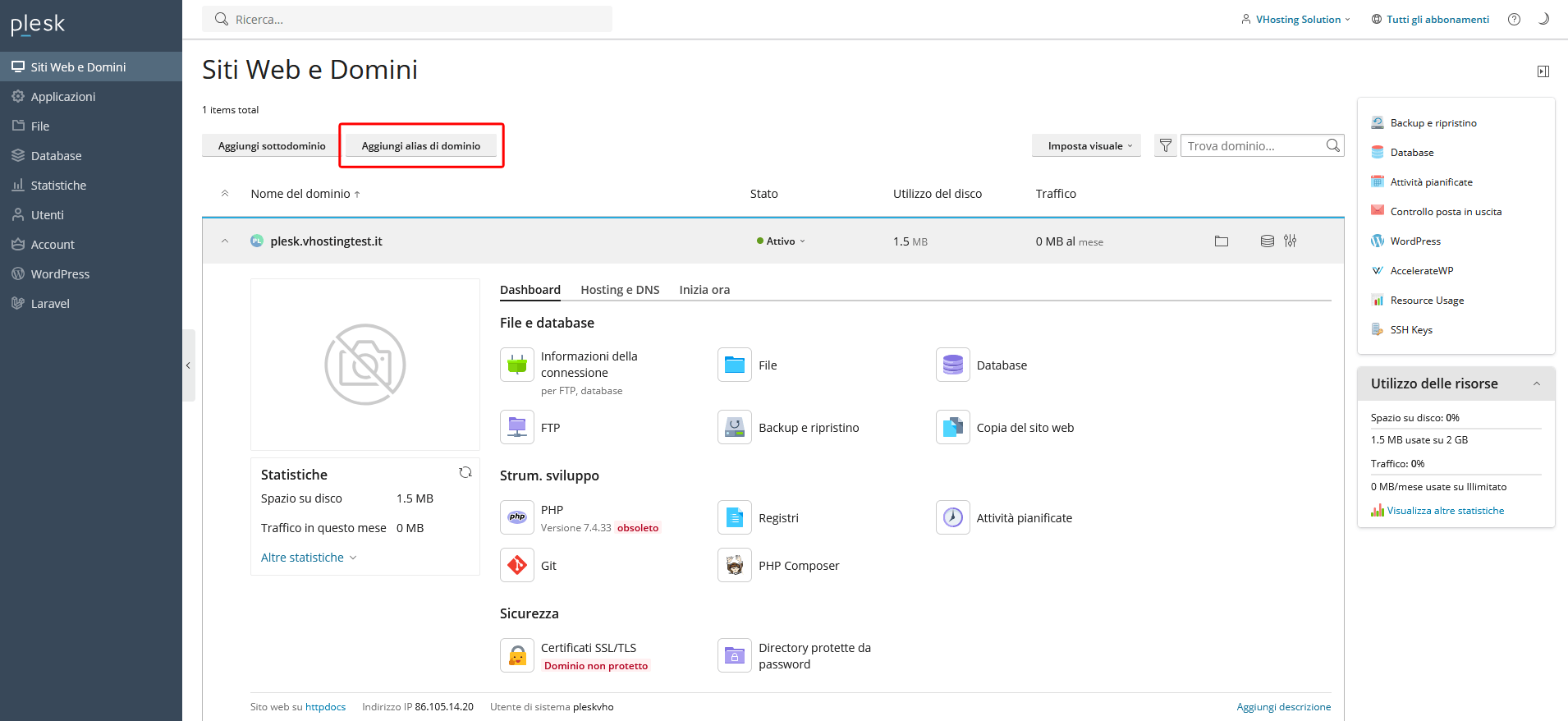Toggle the right sidebar panel icon
The width and height of the screenshot is (1568, 721).
coord(1543,71)
